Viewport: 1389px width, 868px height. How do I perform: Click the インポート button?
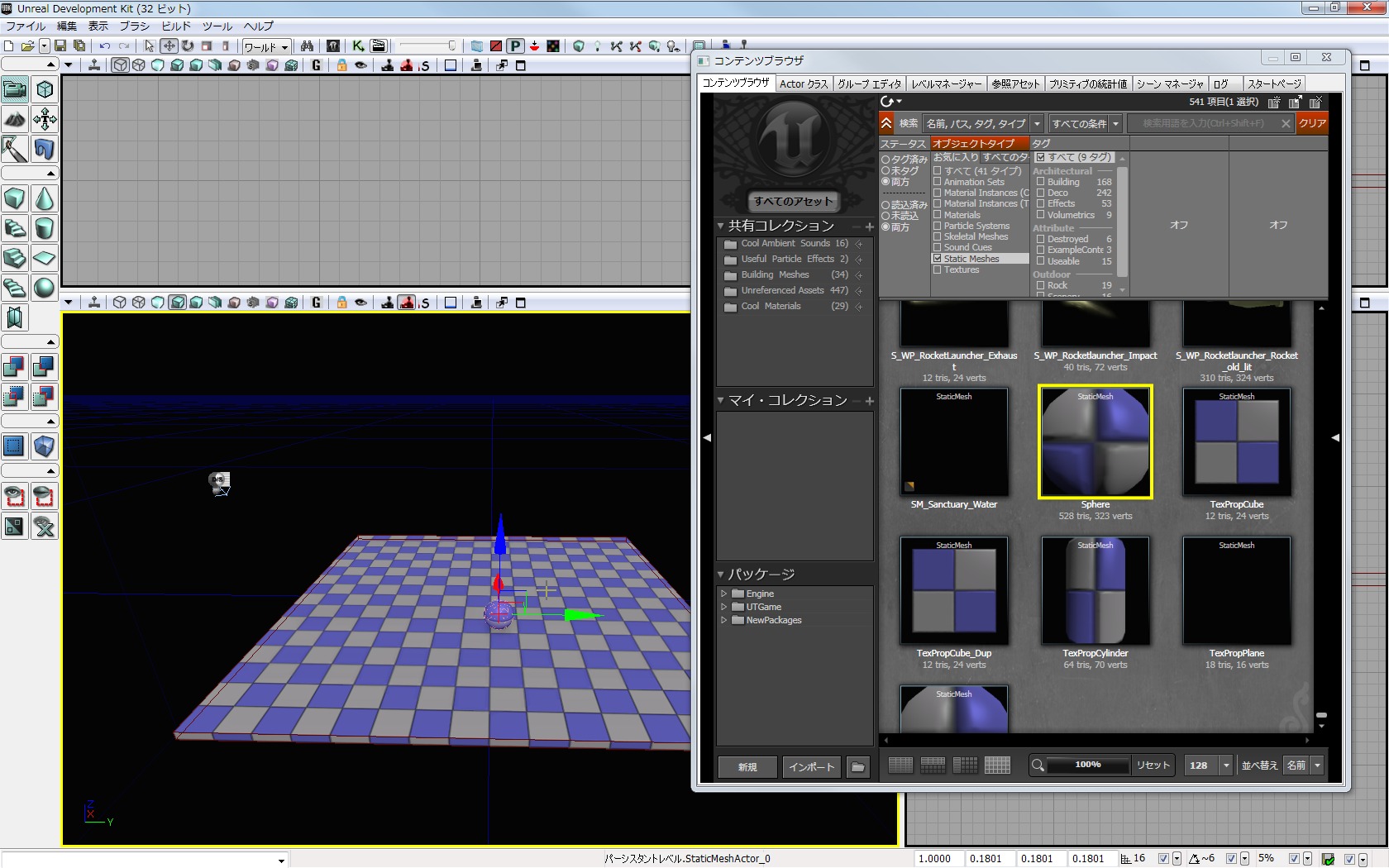pyautogui.click(x=812, y=767)
